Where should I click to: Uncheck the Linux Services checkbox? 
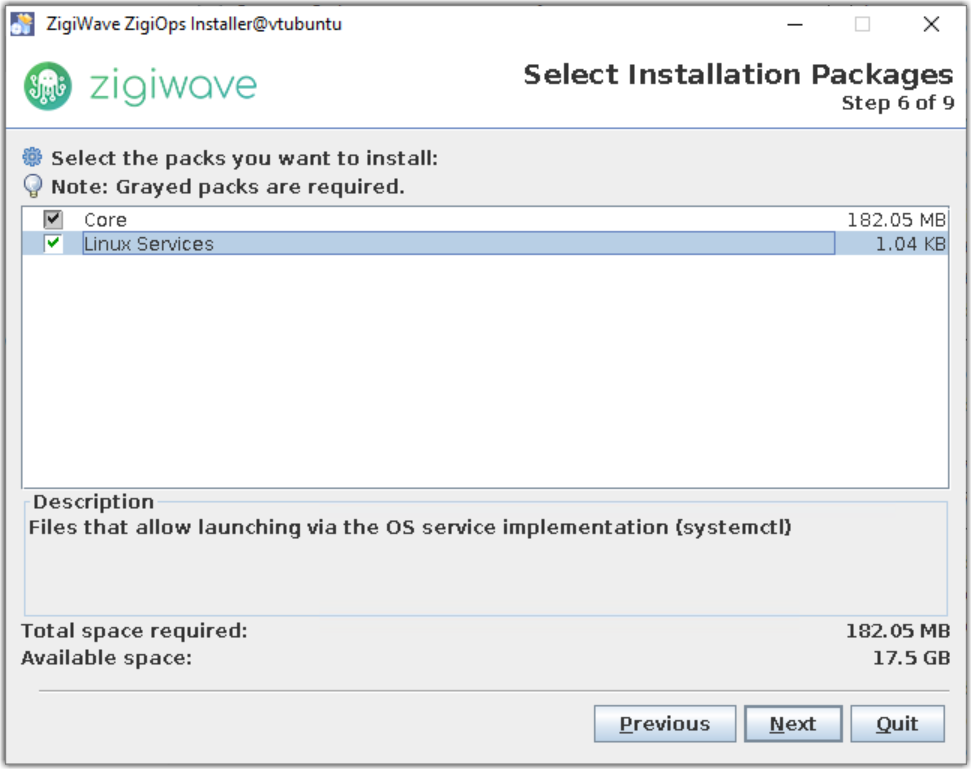click(53, 243)
